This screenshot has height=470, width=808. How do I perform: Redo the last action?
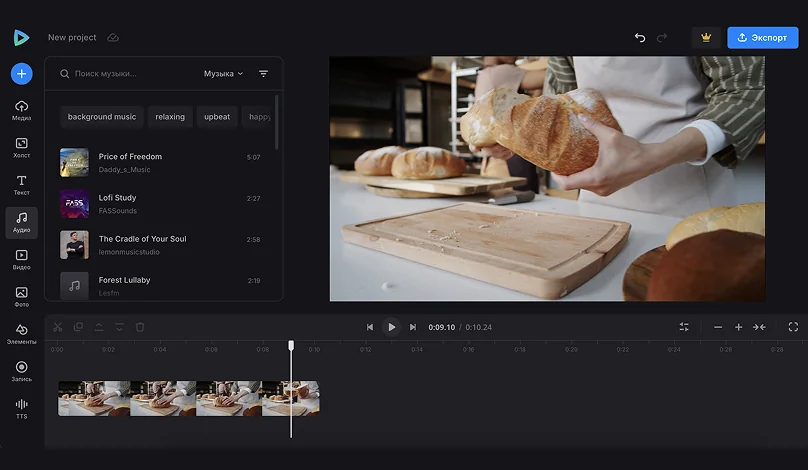pos(662,38)
